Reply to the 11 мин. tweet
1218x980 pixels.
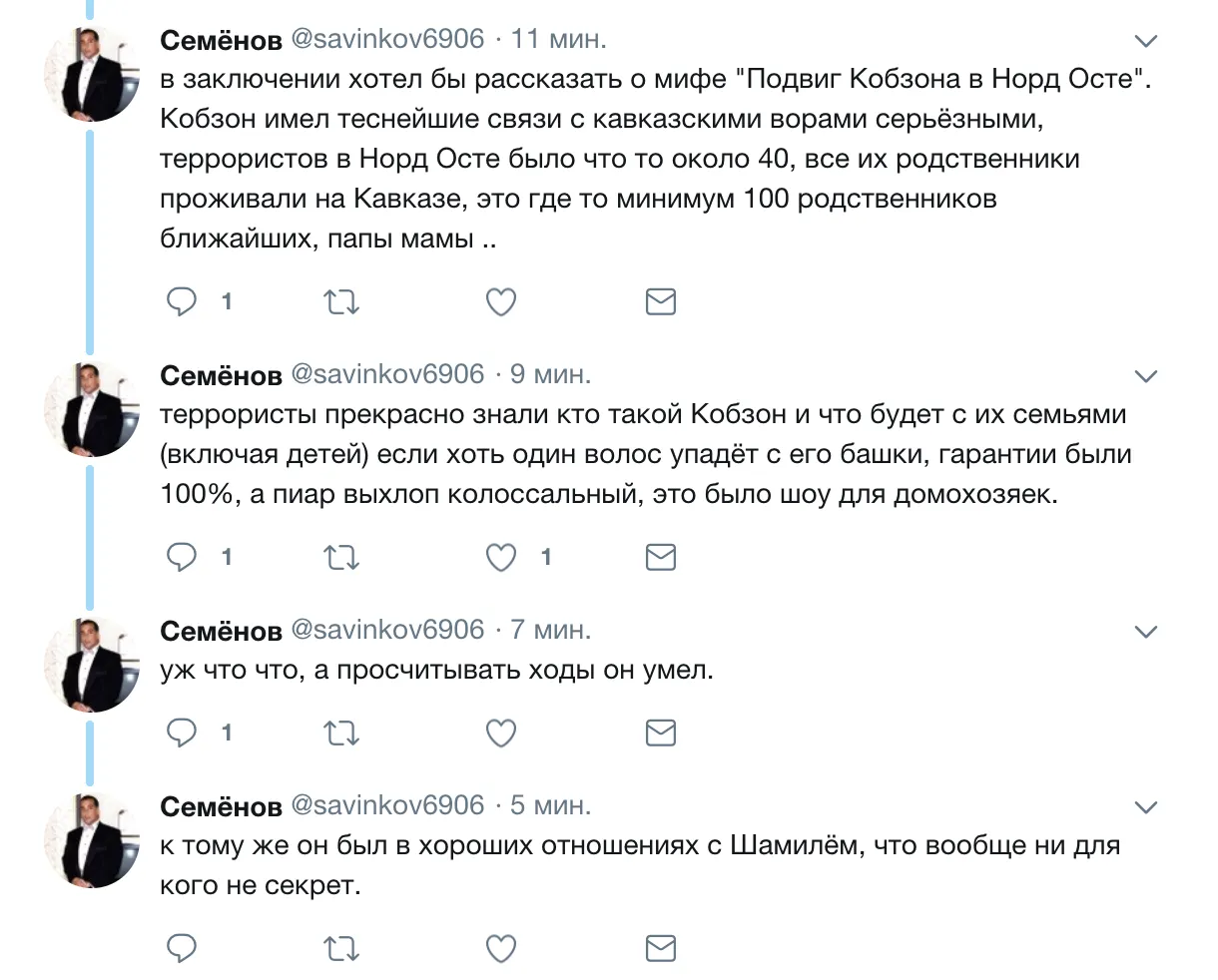pyautogui.click(x=182, y=301)
